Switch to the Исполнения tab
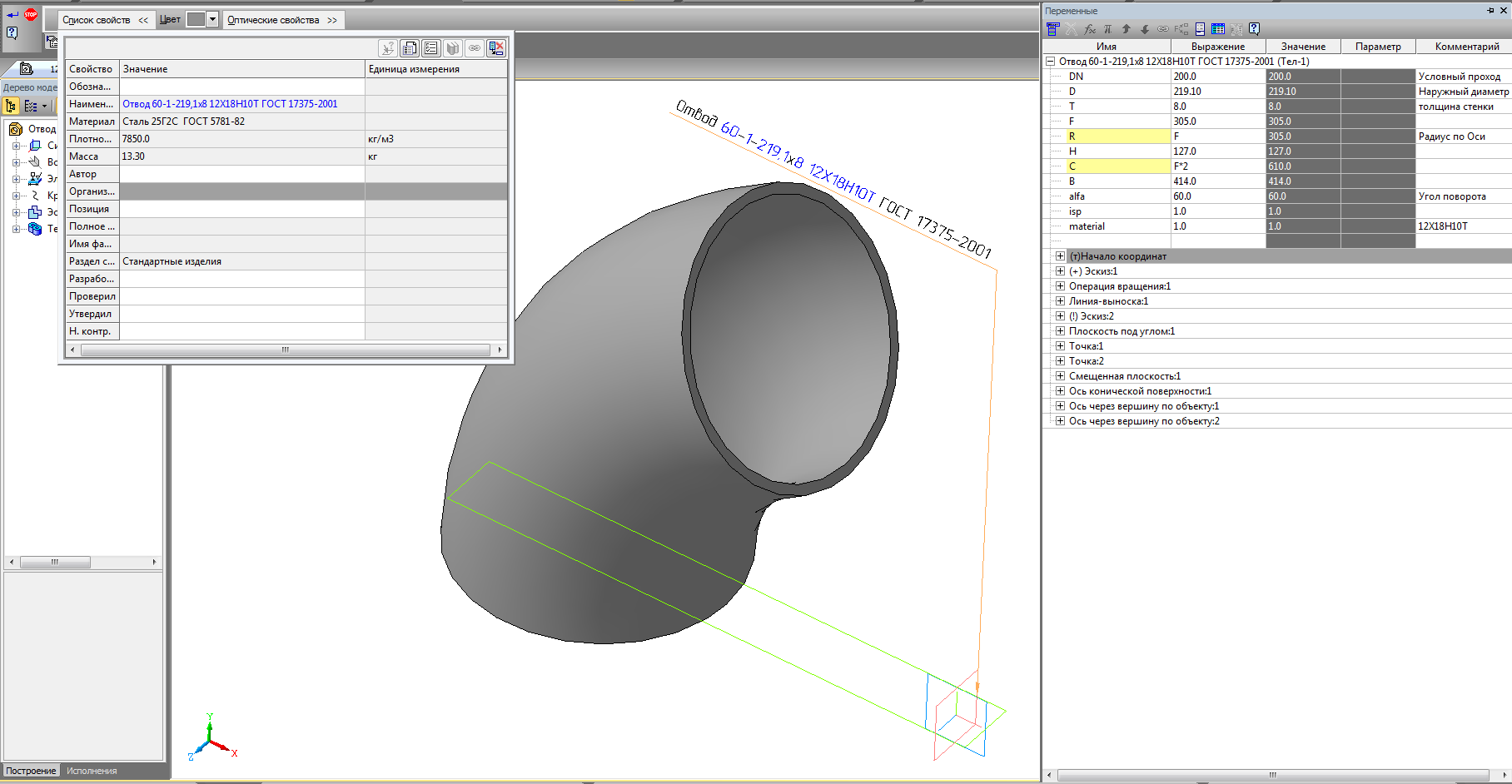The width and height of the screenshot is (1512, 784). [x=92, y=771]
